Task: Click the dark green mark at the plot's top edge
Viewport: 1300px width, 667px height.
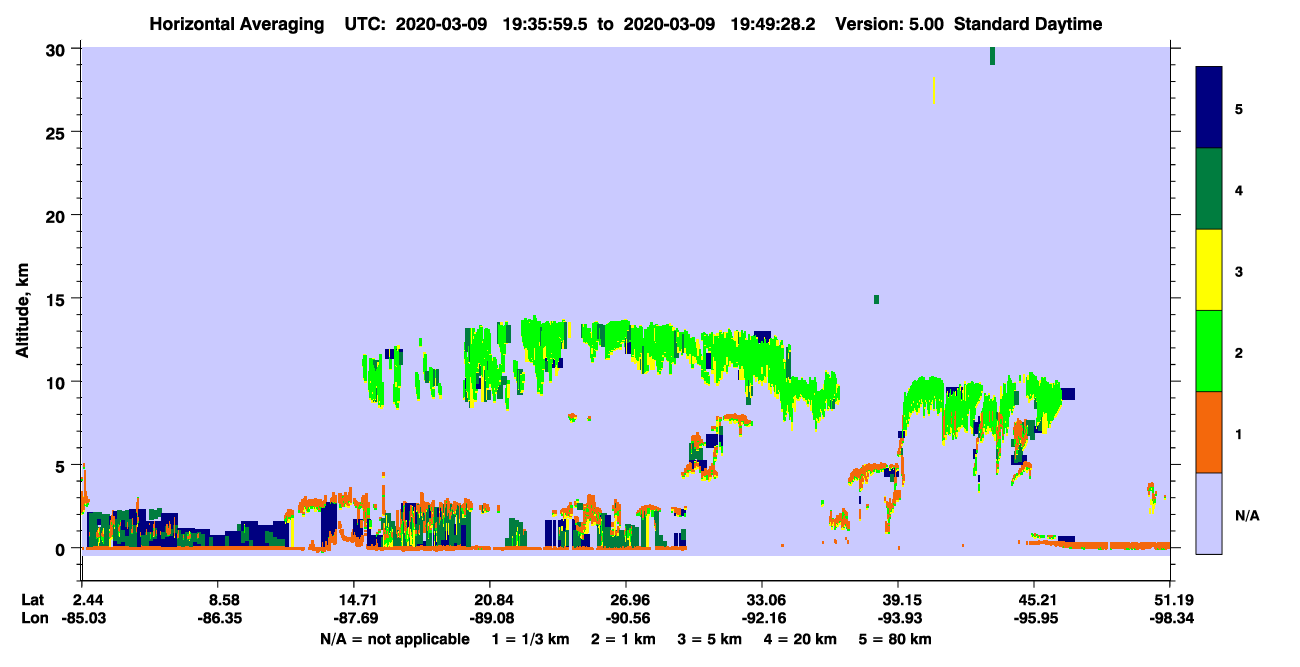Action: click(x=992, y=56)
